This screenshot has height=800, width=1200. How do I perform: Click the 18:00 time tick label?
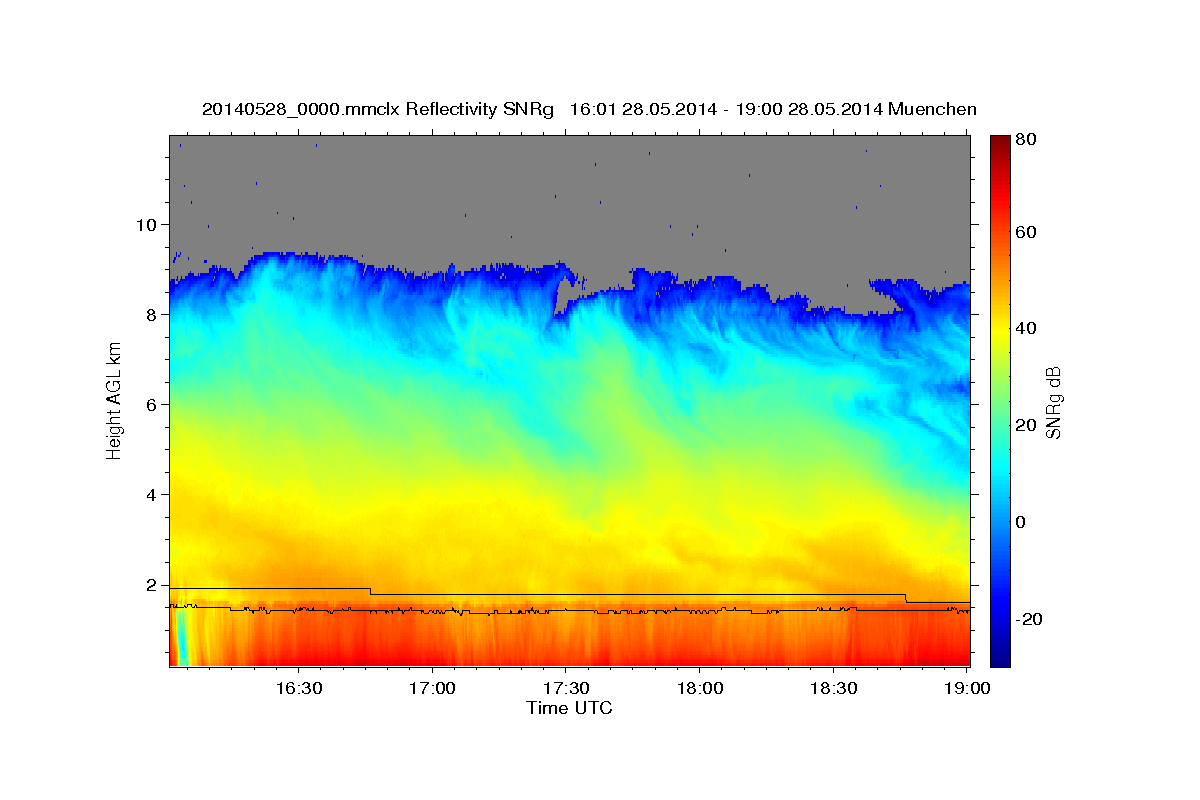[x=700, y=688]
